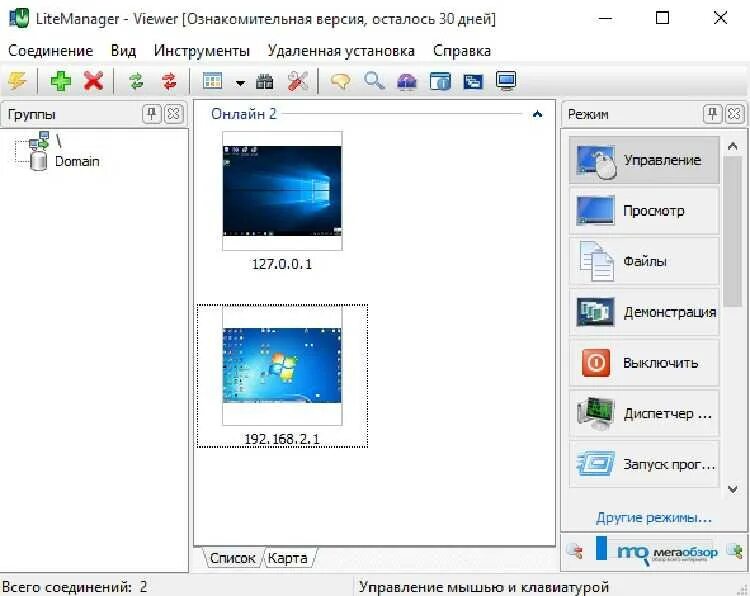Add new connection with green plus

61,81
